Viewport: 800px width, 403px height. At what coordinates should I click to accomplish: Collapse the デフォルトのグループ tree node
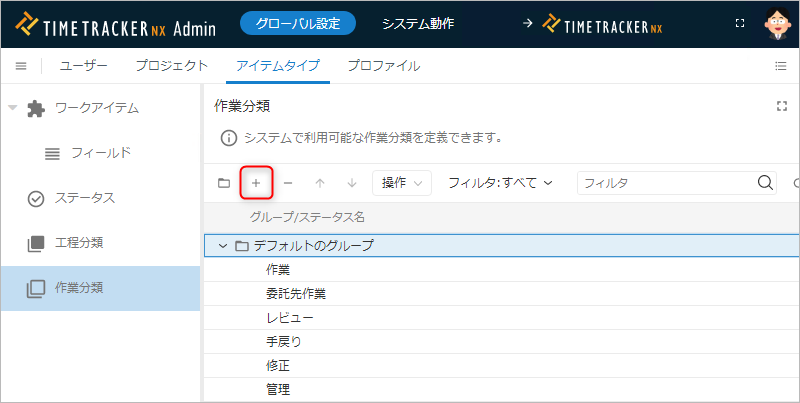pyautogui.click(x=223, y=245)
